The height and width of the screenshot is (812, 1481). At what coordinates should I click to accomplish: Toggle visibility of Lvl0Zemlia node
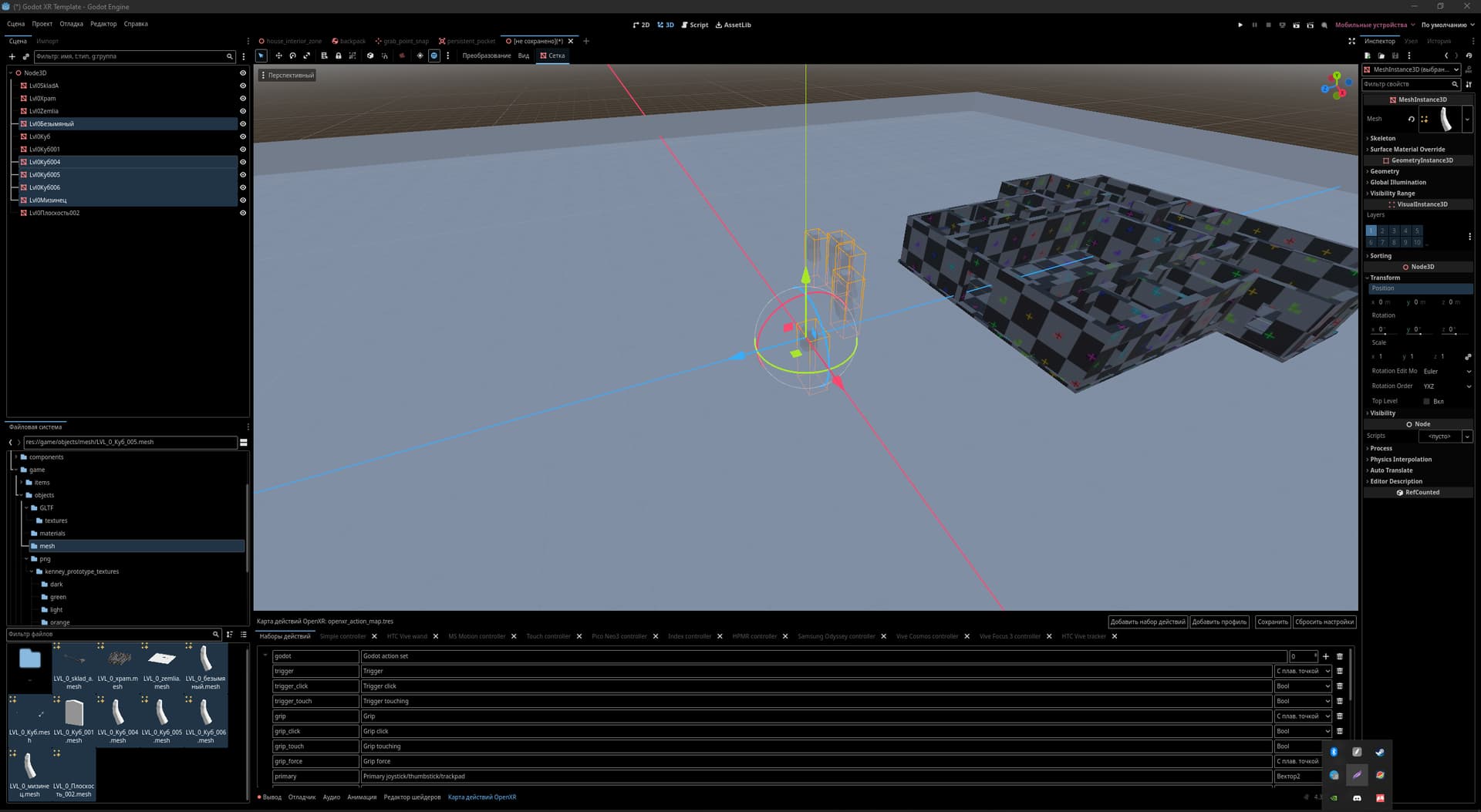pos(242,111)
